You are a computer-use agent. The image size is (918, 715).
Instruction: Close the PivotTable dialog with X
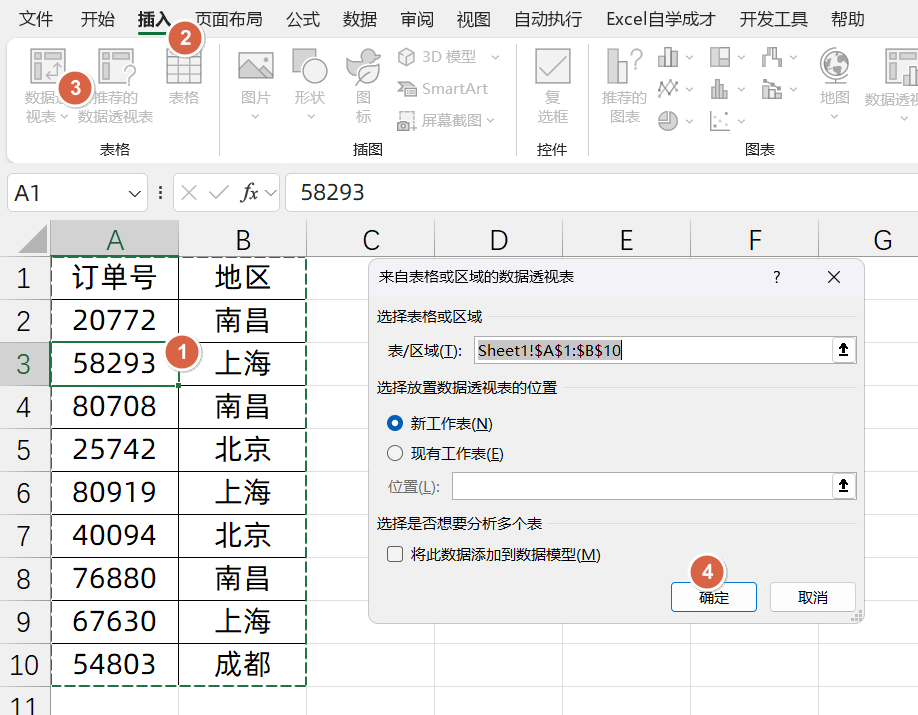pyautogui.click(x=834, y=277)
